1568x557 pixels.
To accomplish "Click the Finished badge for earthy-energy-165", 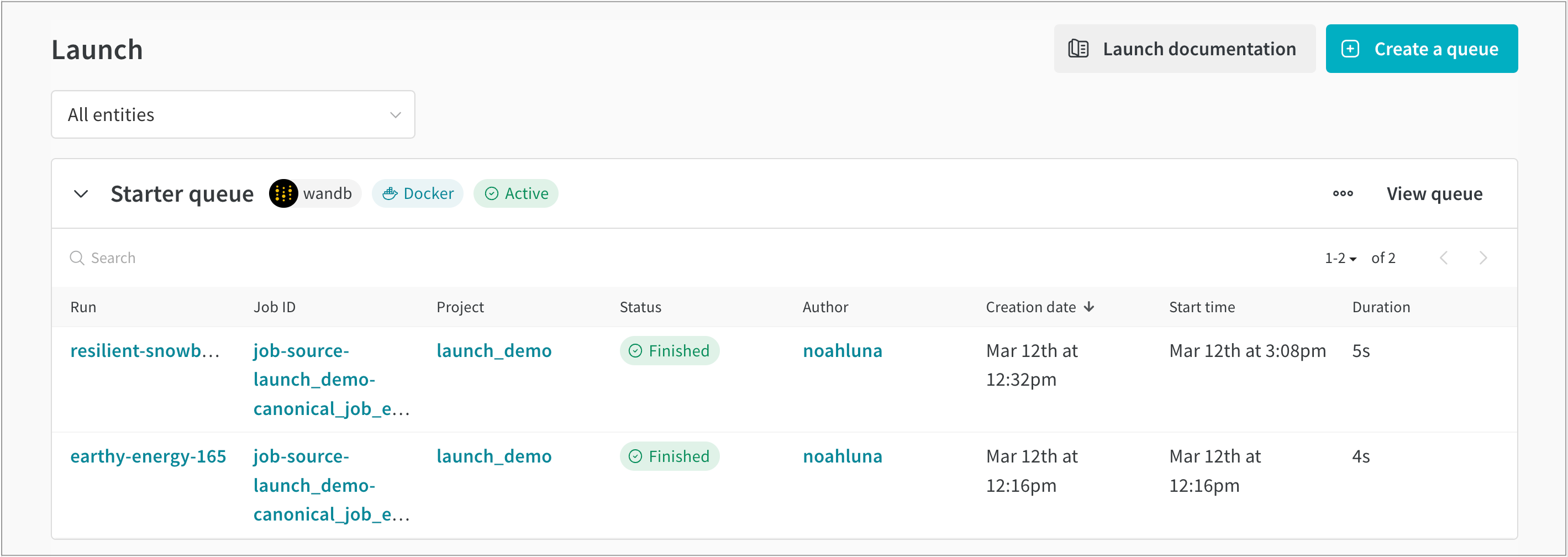I will [670, 455].
